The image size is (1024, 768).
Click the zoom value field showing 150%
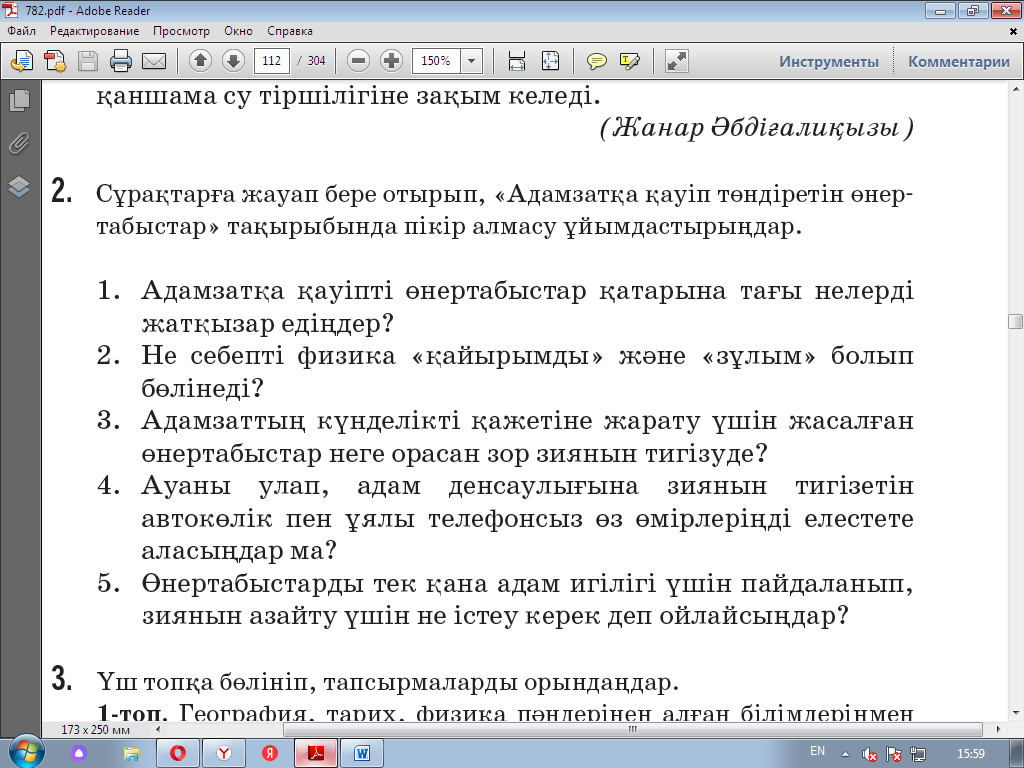(x=436, y=61)
